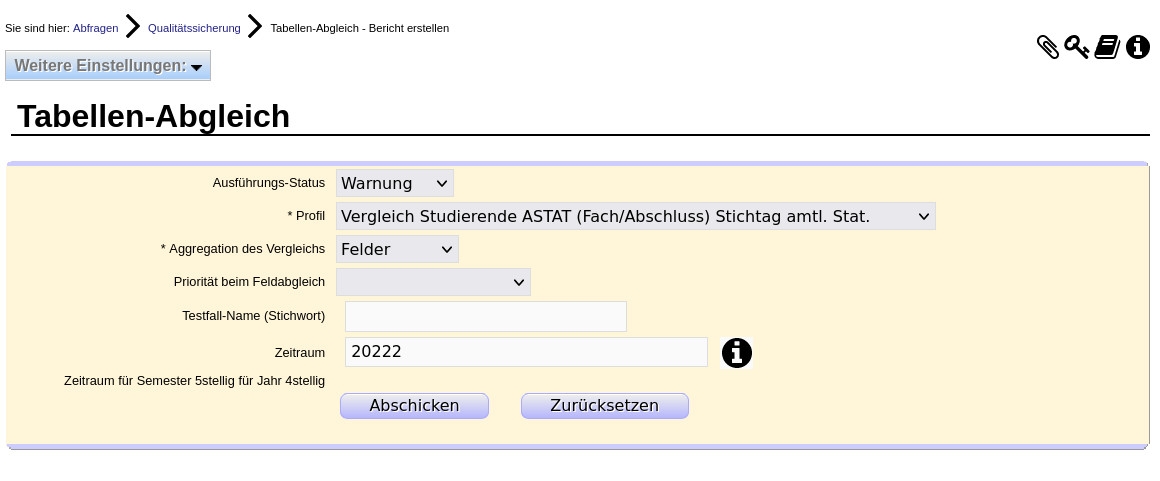Image resolution: width=1160 pixels, height=481 pixels.
Task: Click the paperclip attachment icon
Action: tap(1047, 47)
